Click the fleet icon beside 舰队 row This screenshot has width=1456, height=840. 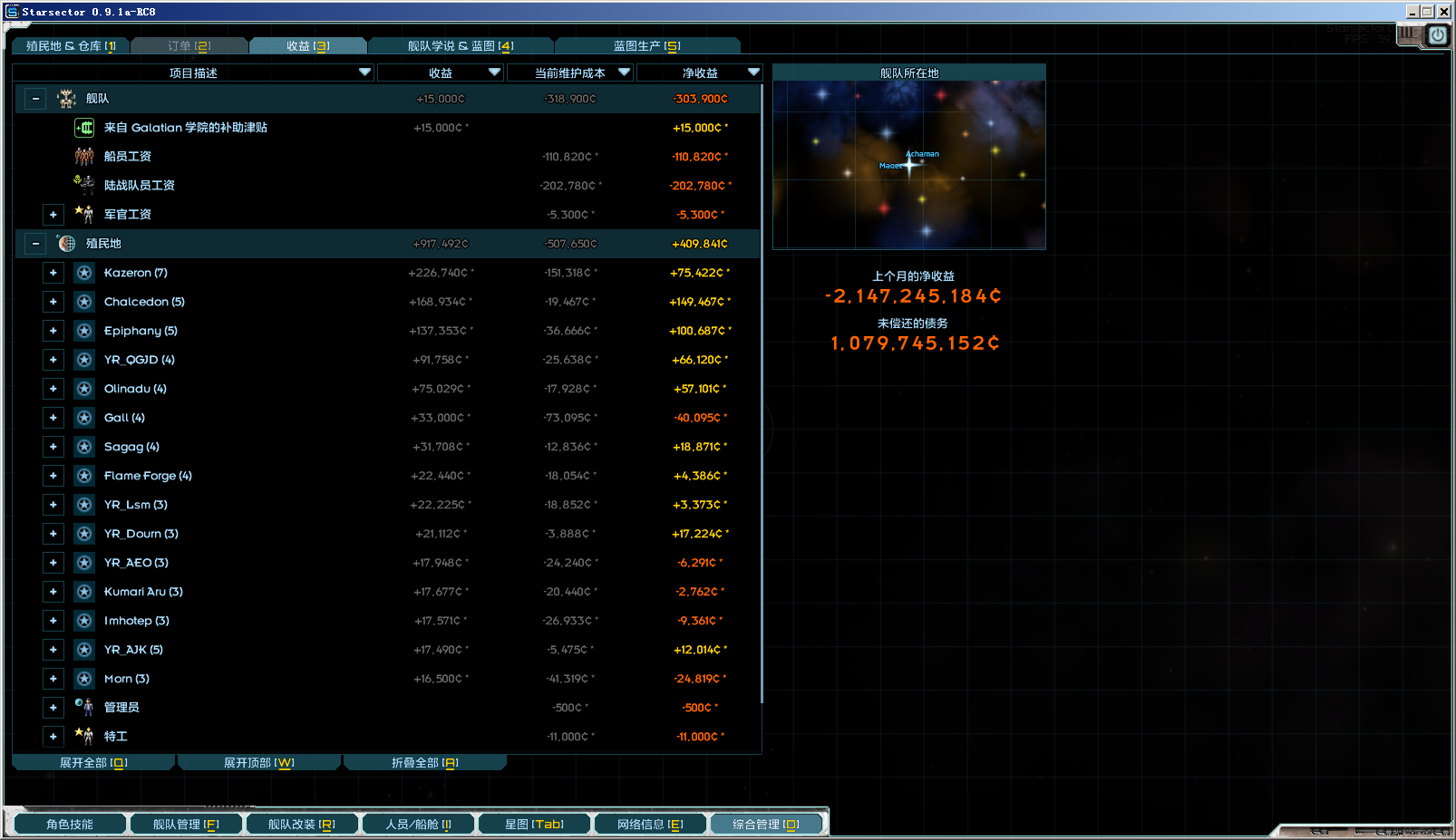point(66,98)
